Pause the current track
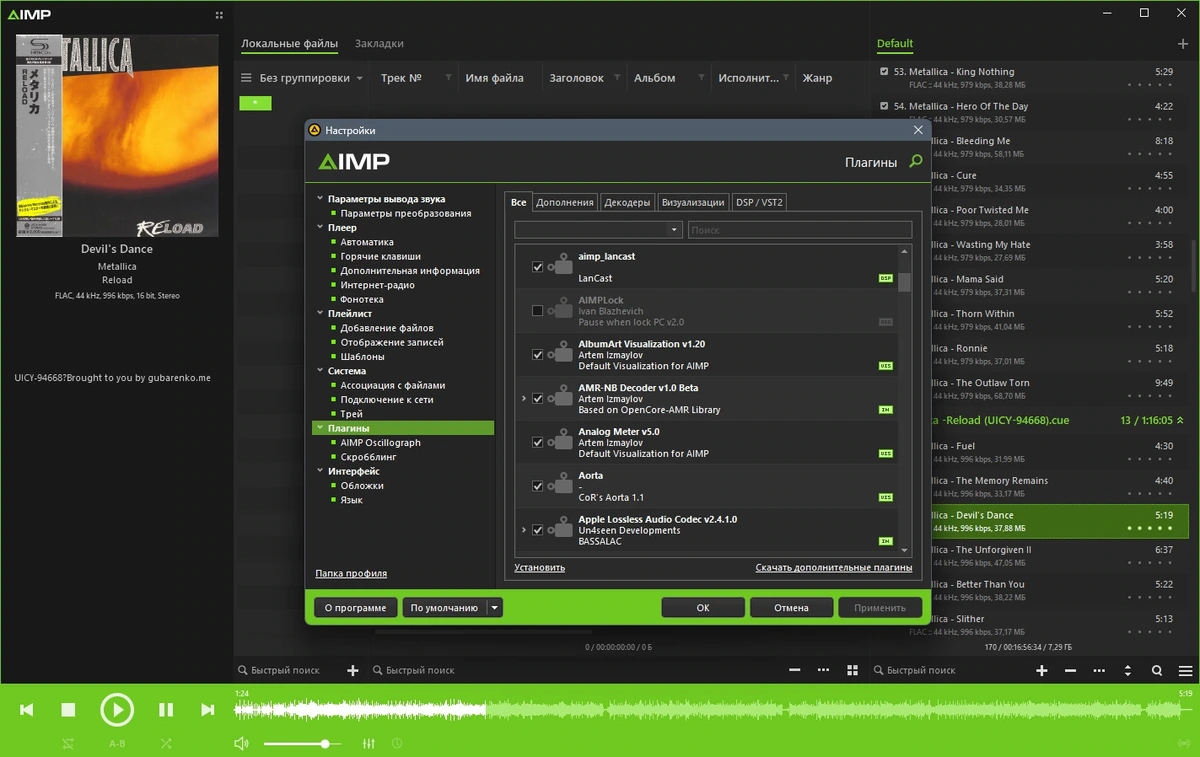1200x757 pixels. [x=166, y=710]
